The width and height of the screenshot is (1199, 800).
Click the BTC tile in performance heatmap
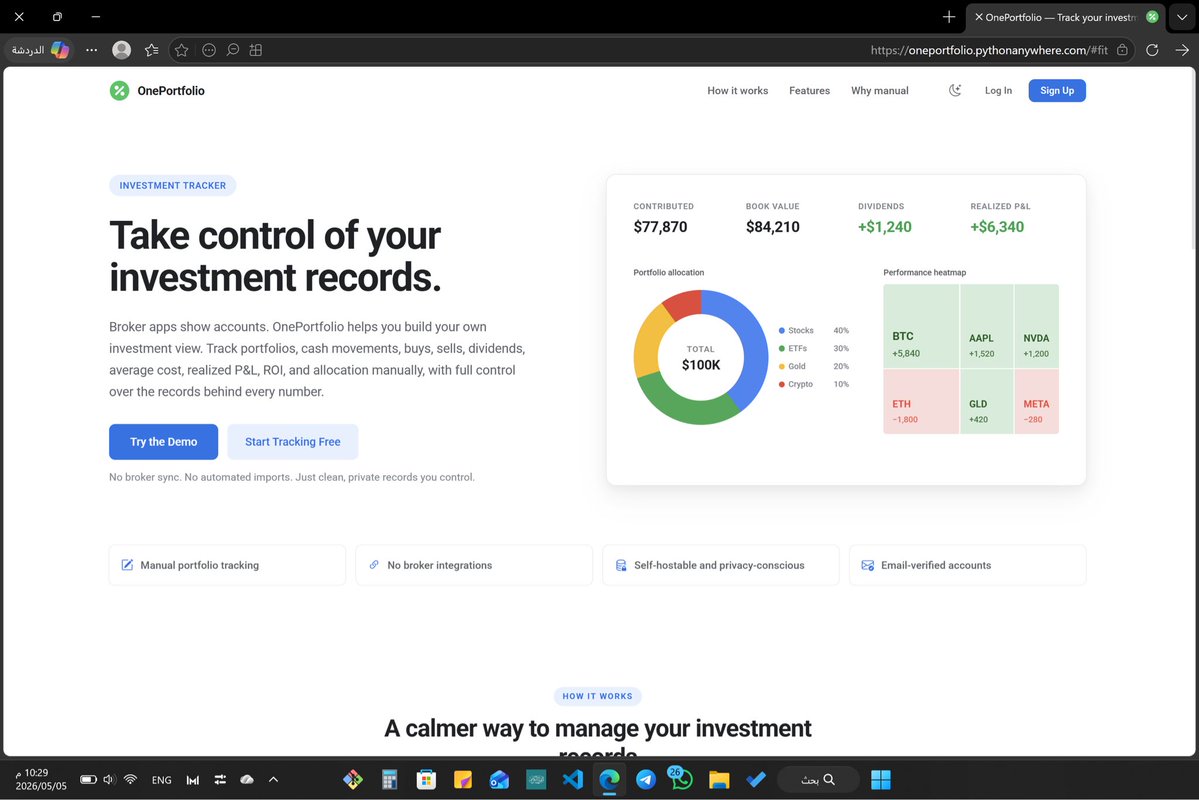[x=921, y=327]
